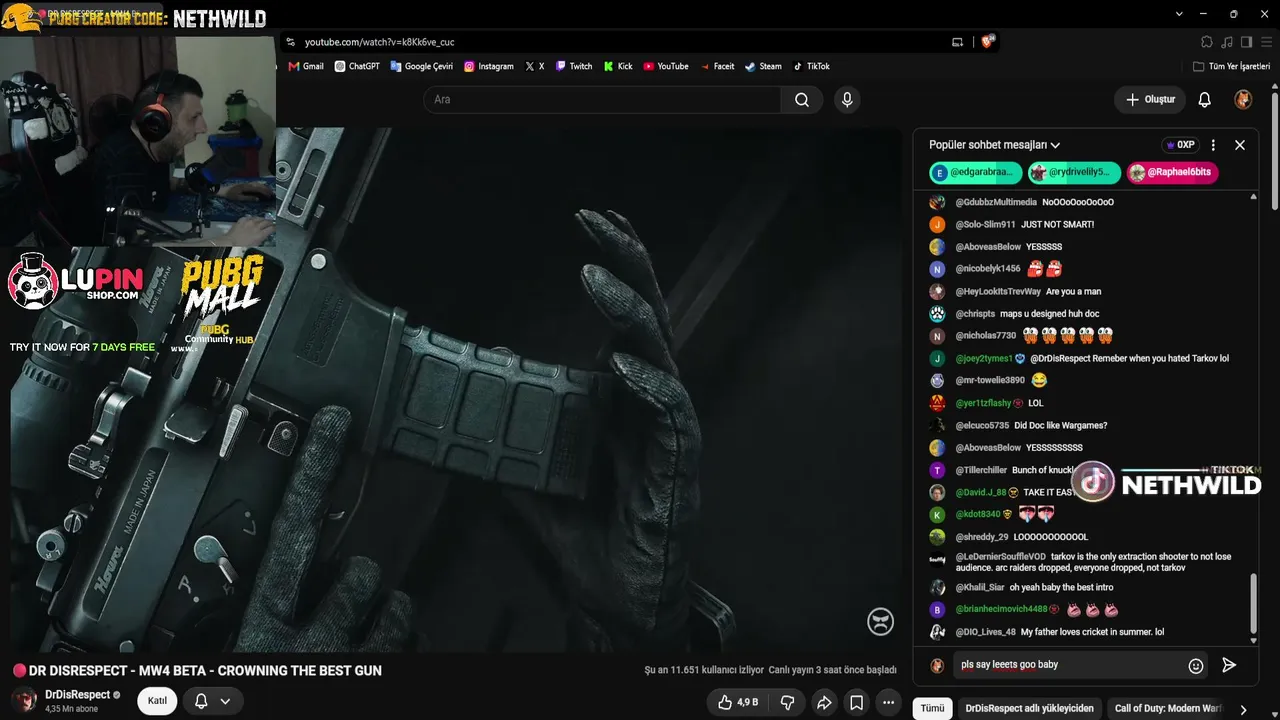Open the Faceit bookmark

717,66
